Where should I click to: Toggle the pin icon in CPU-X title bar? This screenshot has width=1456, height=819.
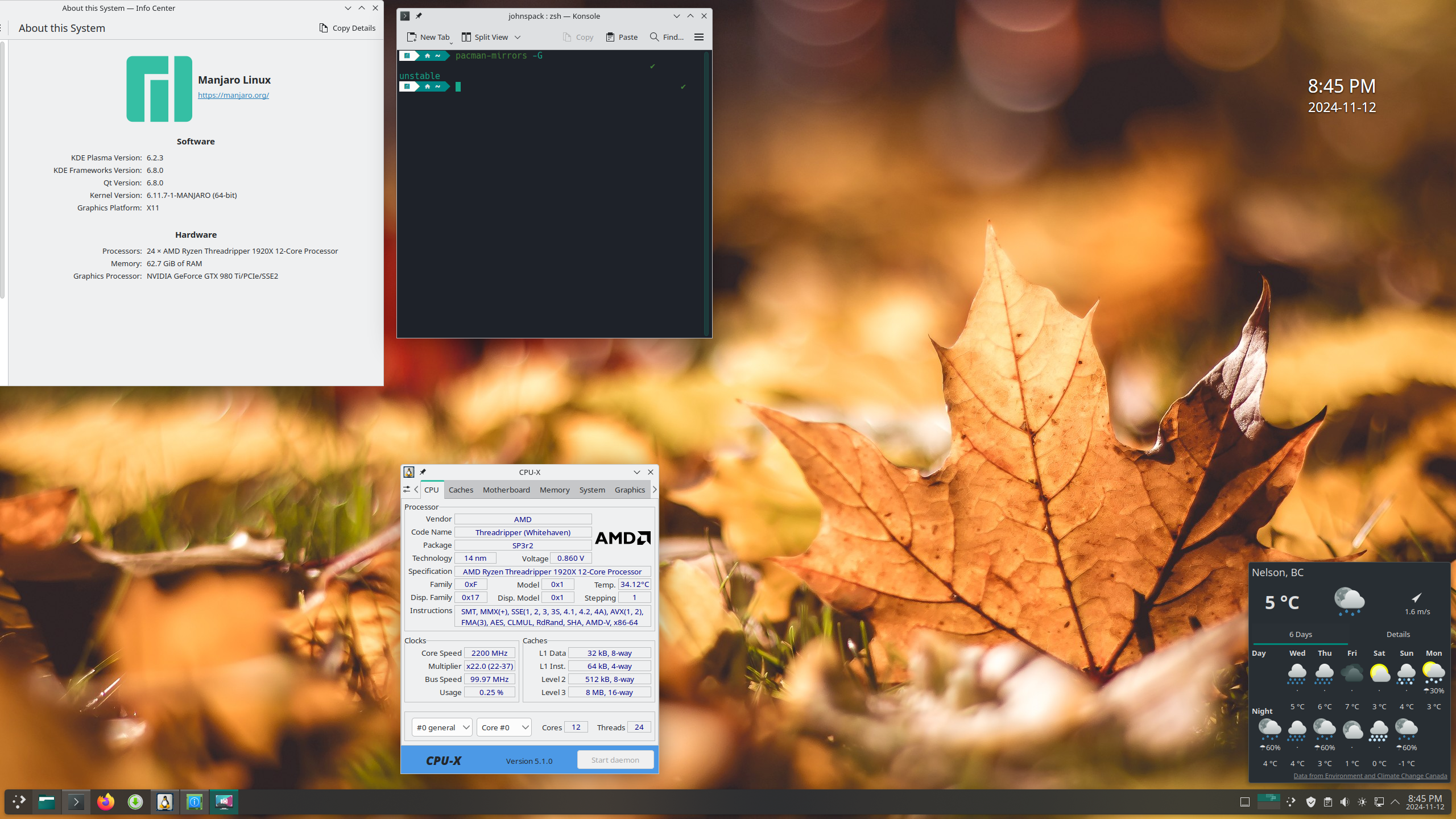coord(423,472)
